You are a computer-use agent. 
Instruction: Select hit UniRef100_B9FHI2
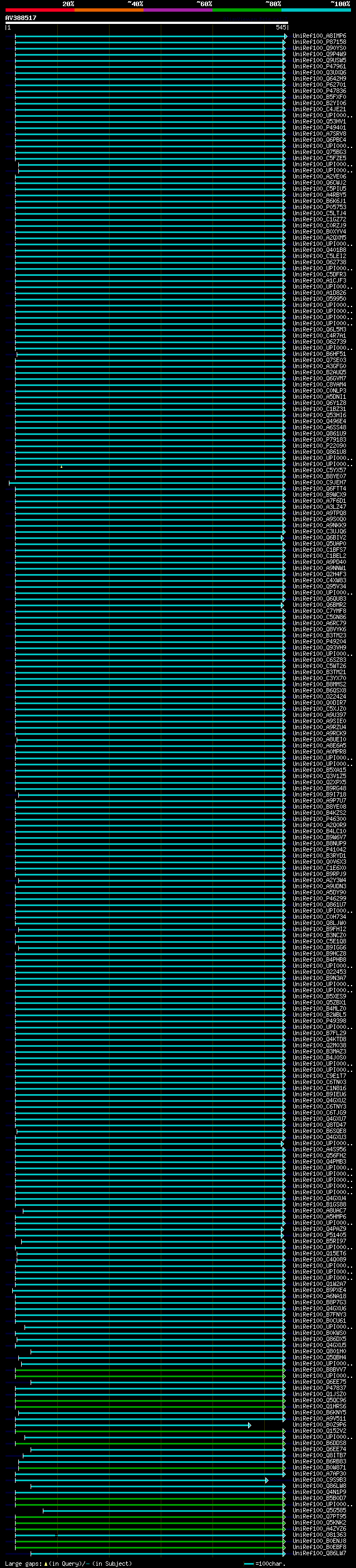[x=319, y=929]
